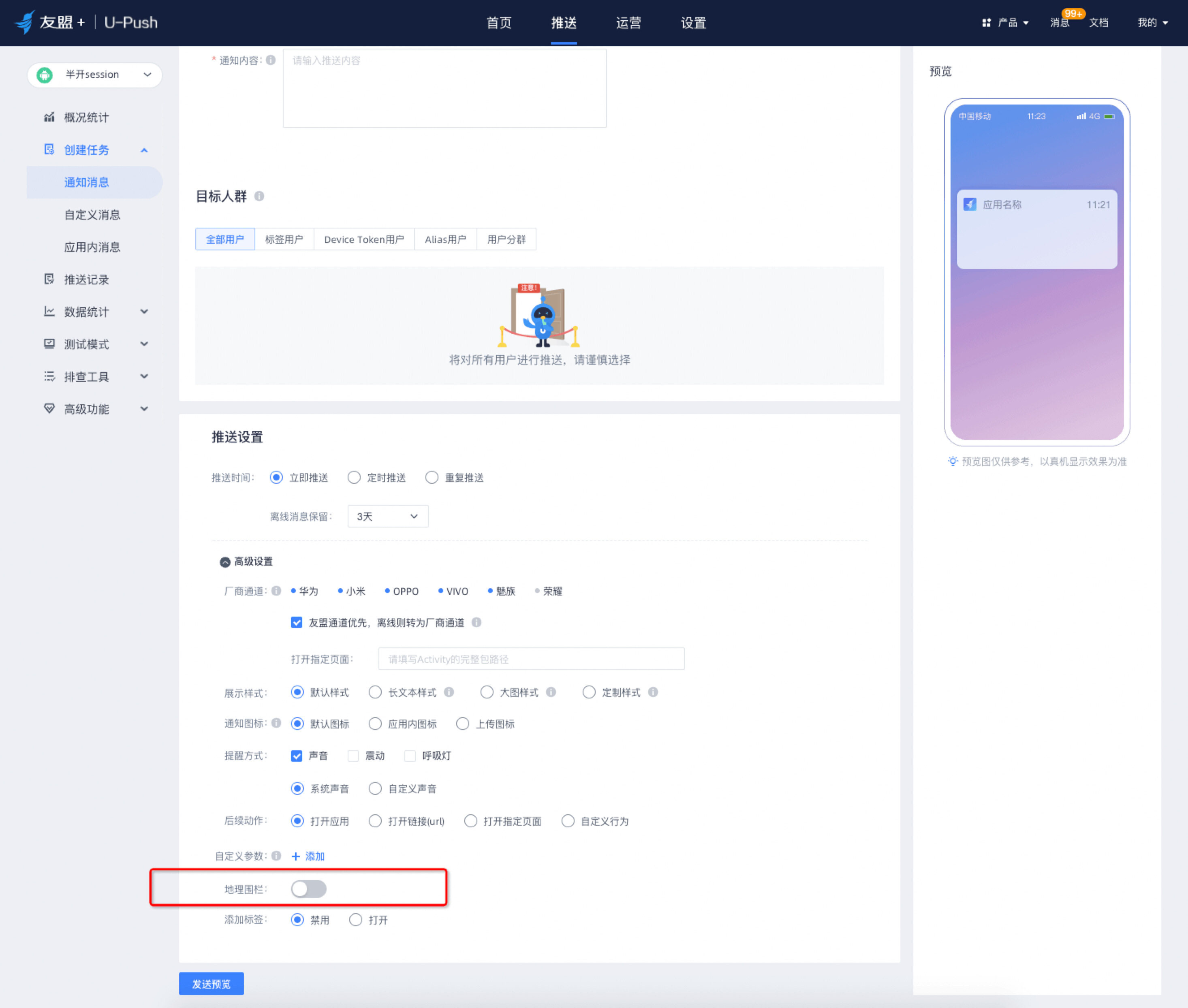Select 大图样式 display style radio
1188x1008 pixels.
(487, 692)
